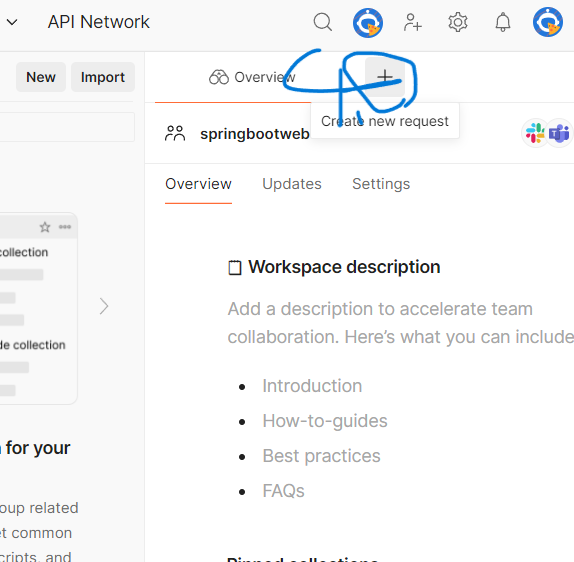
Task: Click the binoculars icon in Overview tab
Action: [x=219, y=77]
